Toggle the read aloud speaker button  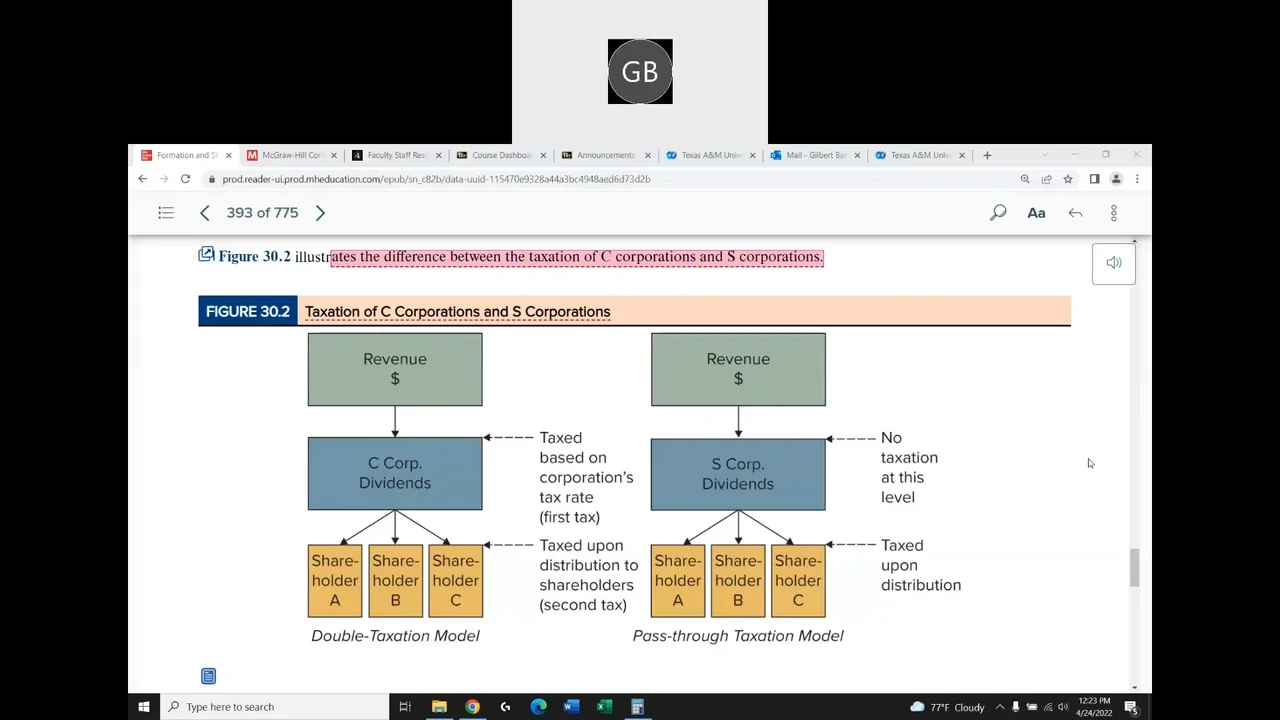pos(1113,263)
